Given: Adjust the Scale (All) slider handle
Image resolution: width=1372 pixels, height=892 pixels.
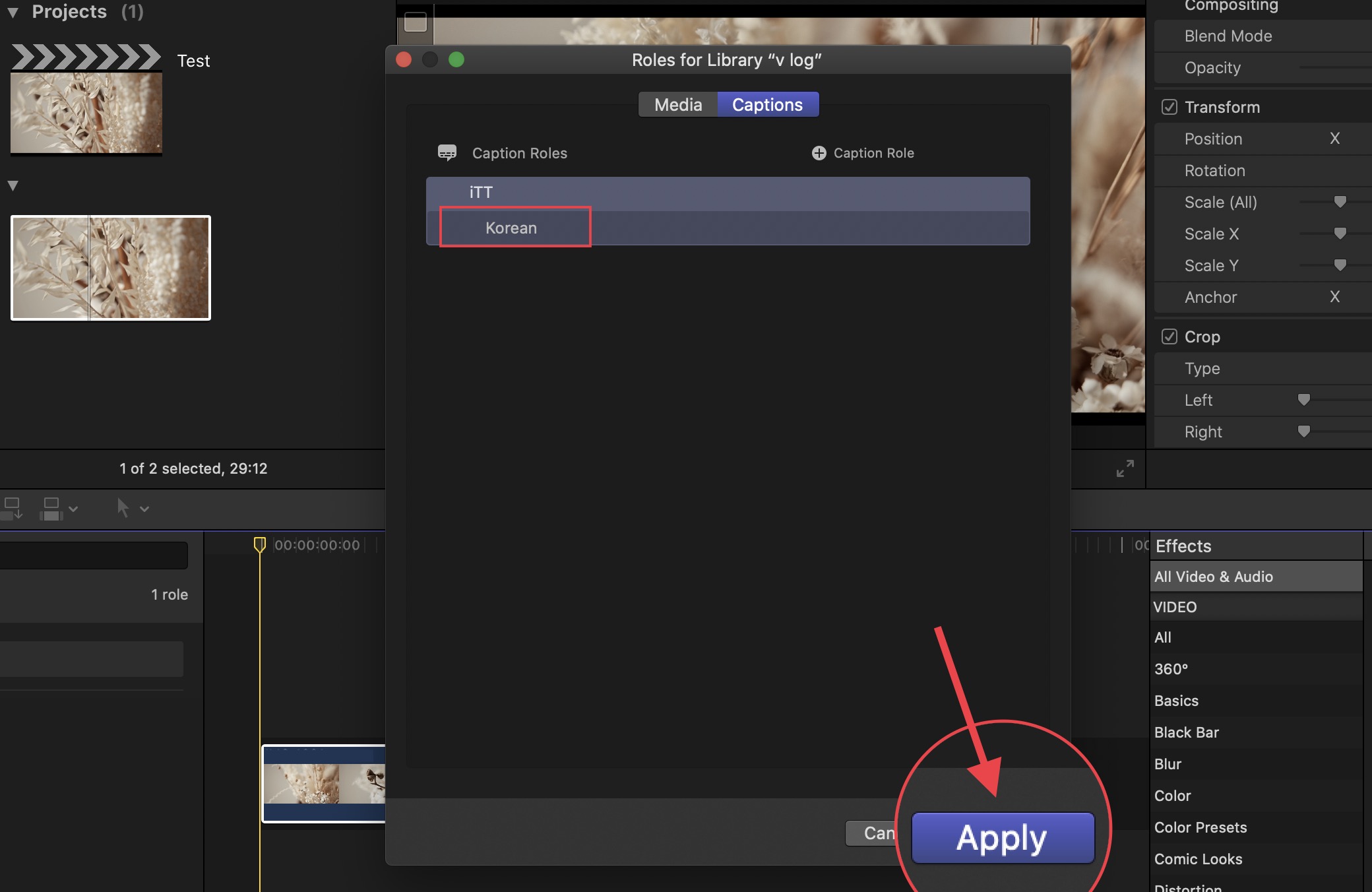Looking at the screenshot, I should pos(1340,202).
